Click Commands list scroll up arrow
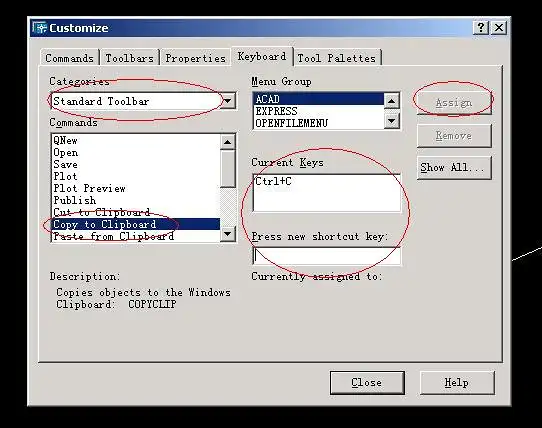This screenshot has height=428, width=542. (227, 142)
